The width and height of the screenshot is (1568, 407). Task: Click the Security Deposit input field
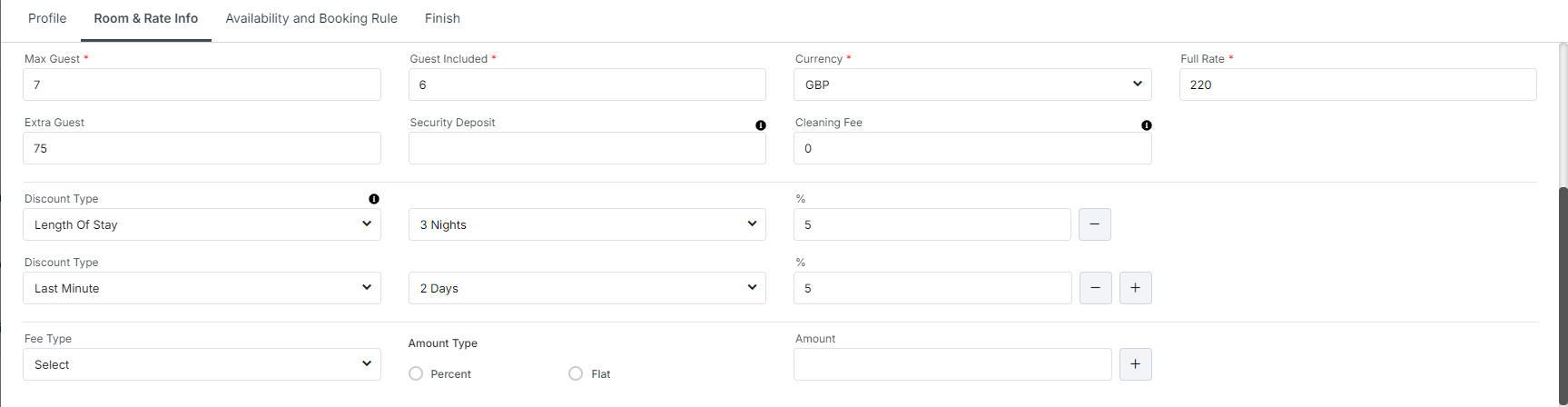tap(587, 148)
